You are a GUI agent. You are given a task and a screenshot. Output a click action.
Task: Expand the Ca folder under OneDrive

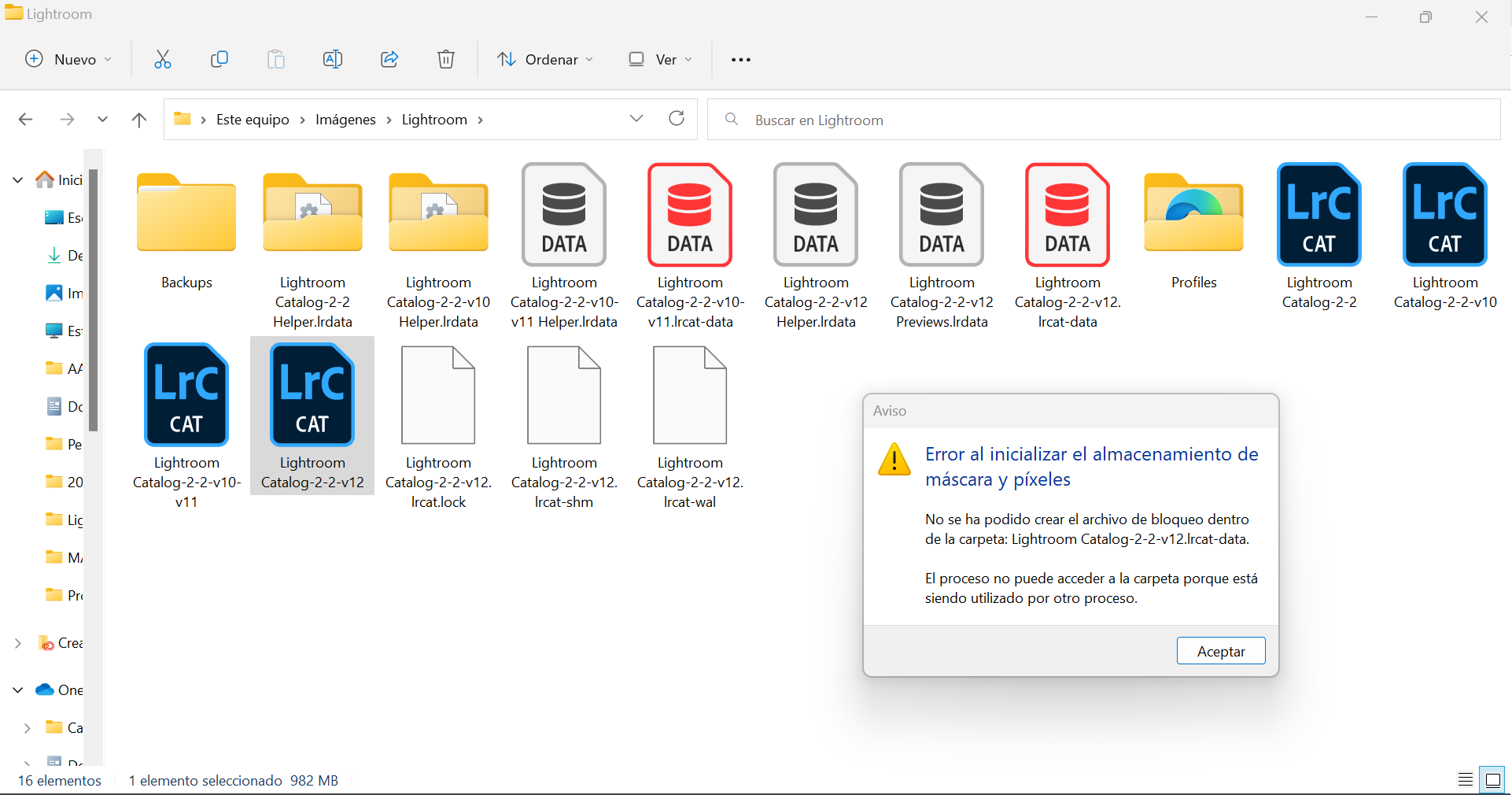click(x=28, y=728)
